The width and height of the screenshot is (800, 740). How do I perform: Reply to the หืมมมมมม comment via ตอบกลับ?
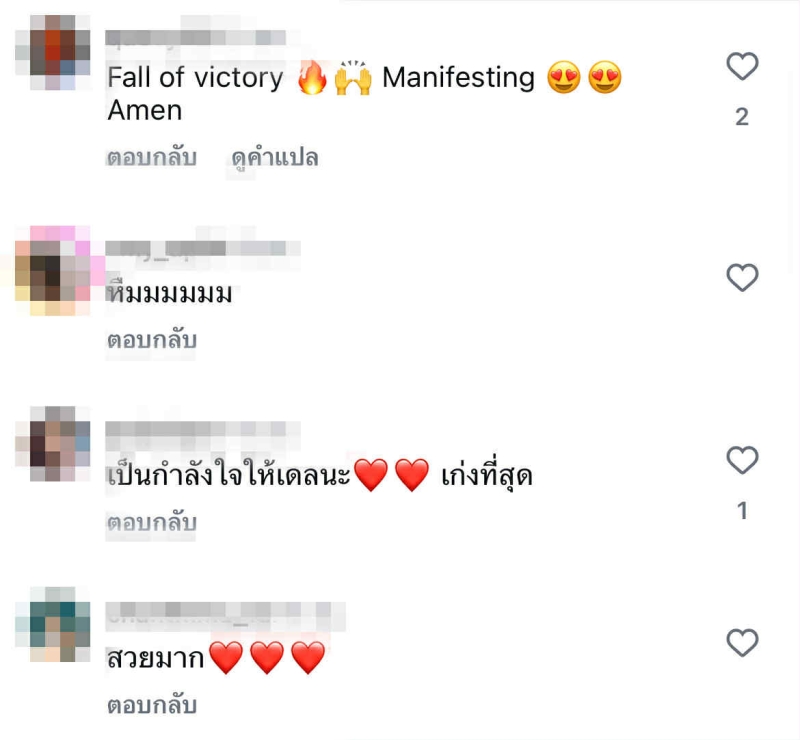tap(152, 340)
